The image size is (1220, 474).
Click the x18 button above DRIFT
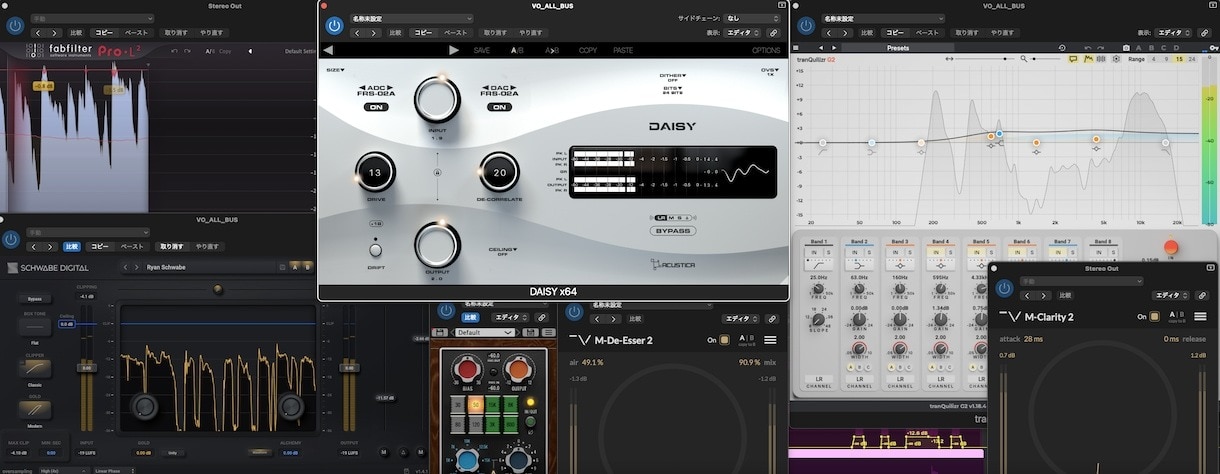(x=376, y=222)
